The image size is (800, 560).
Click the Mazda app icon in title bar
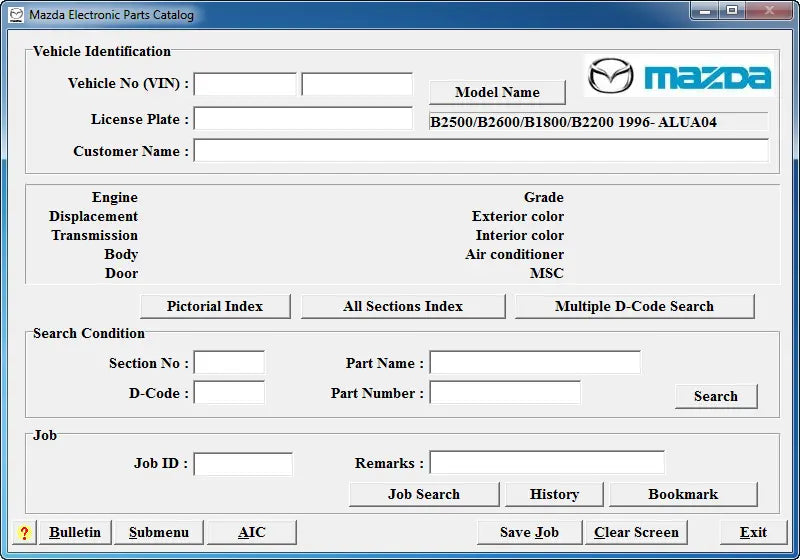[16, 14]
